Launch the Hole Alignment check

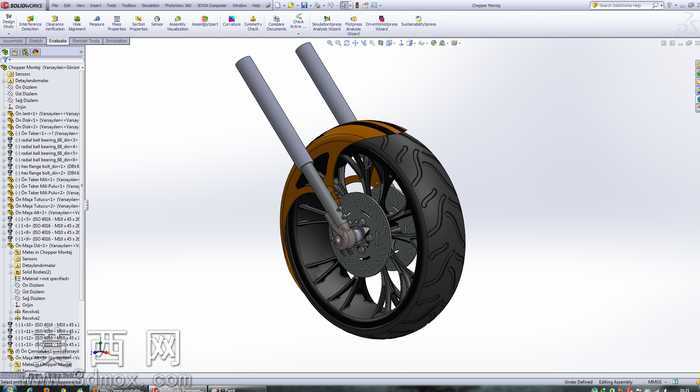click(77, 24)
